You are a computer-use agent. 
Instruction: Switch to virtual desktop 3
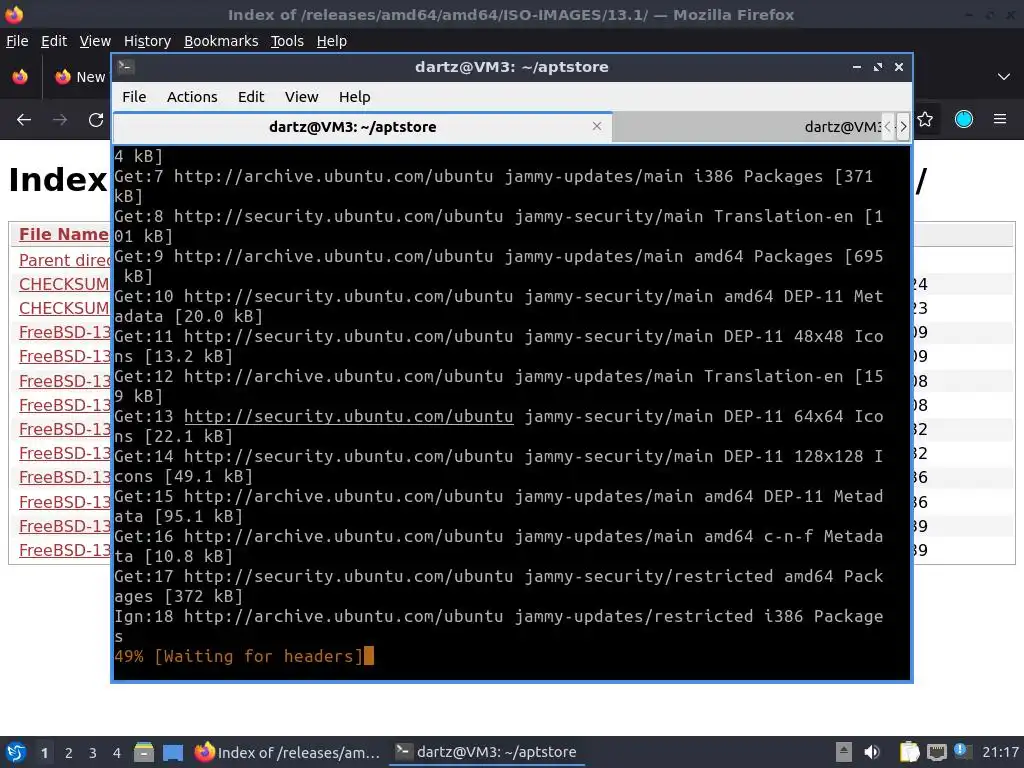(93, 752)
